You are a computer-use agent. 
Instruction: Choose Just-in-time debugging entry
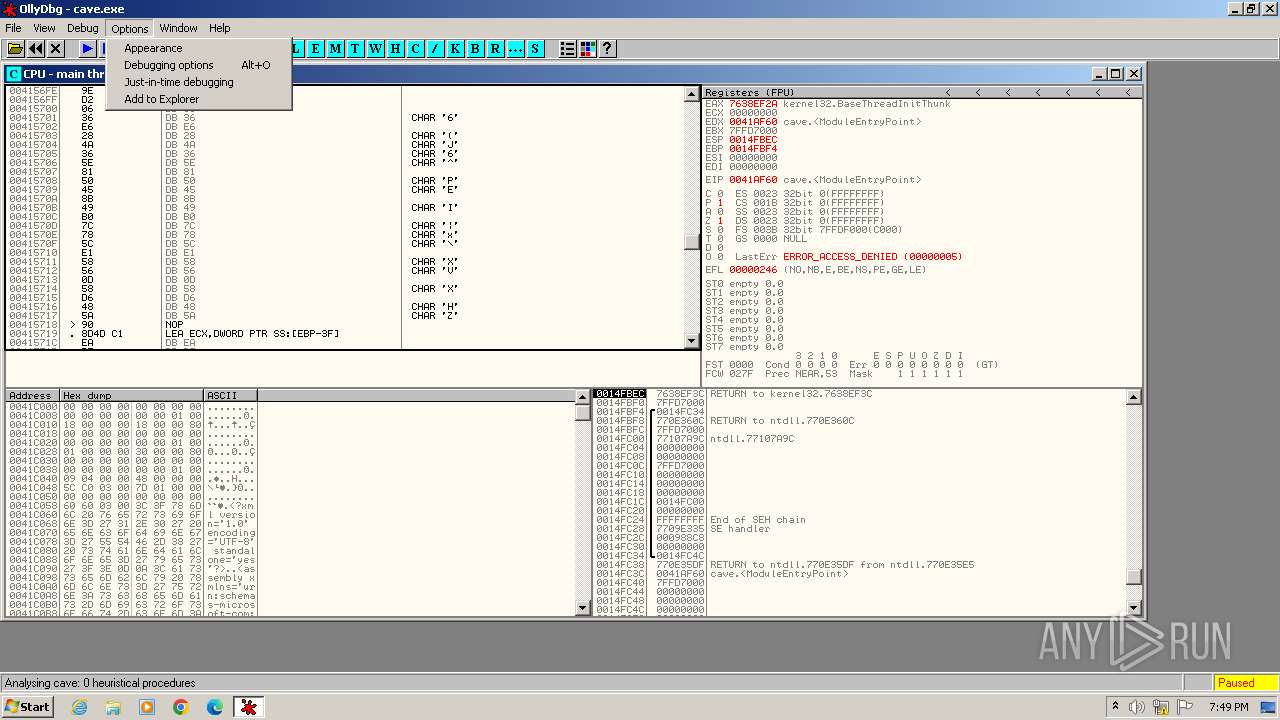198,82
